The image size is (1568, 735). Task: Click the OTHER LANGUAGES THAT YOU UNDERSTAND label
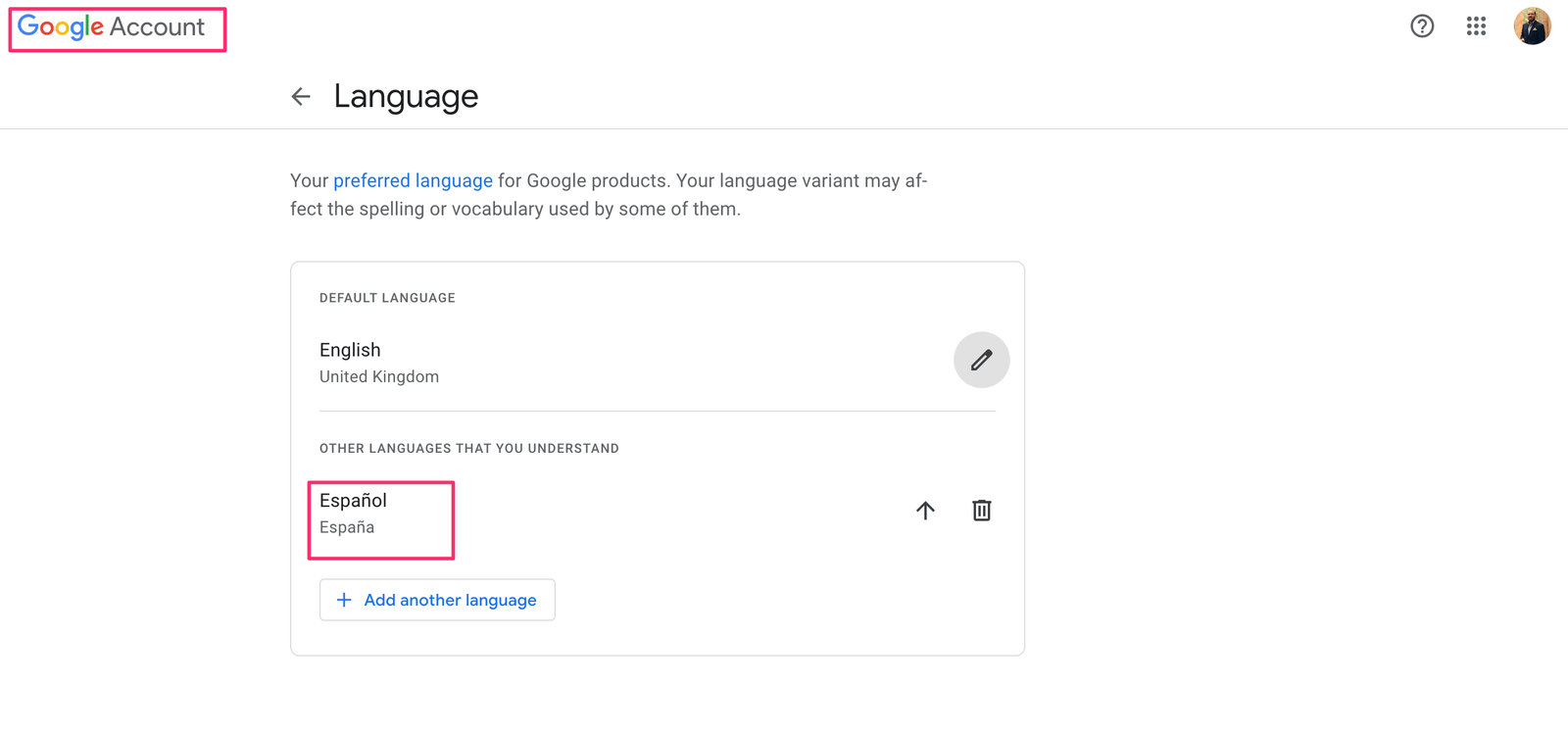coord(468,449)
